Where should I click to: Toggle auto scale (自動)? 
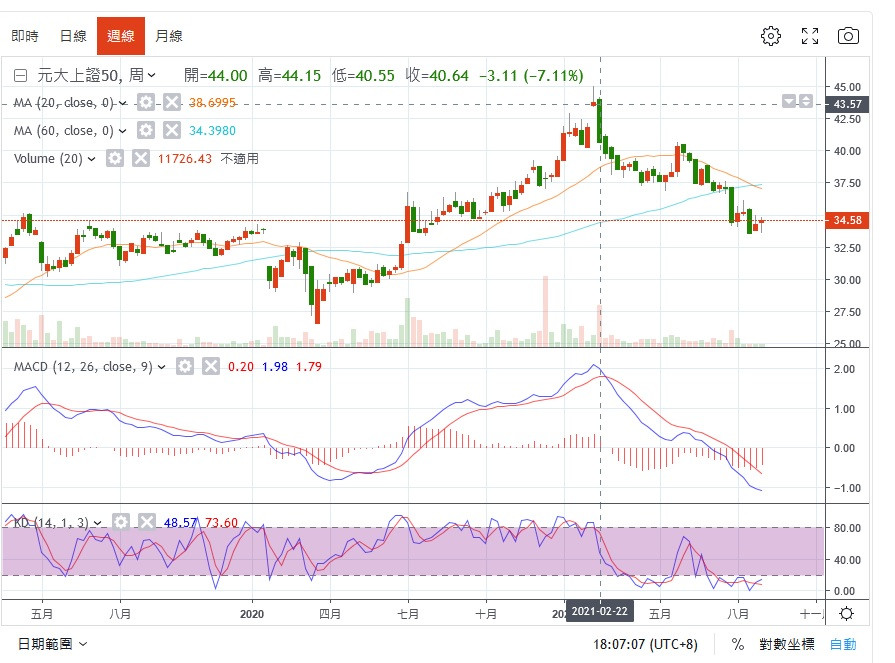[x=843, y=645]
